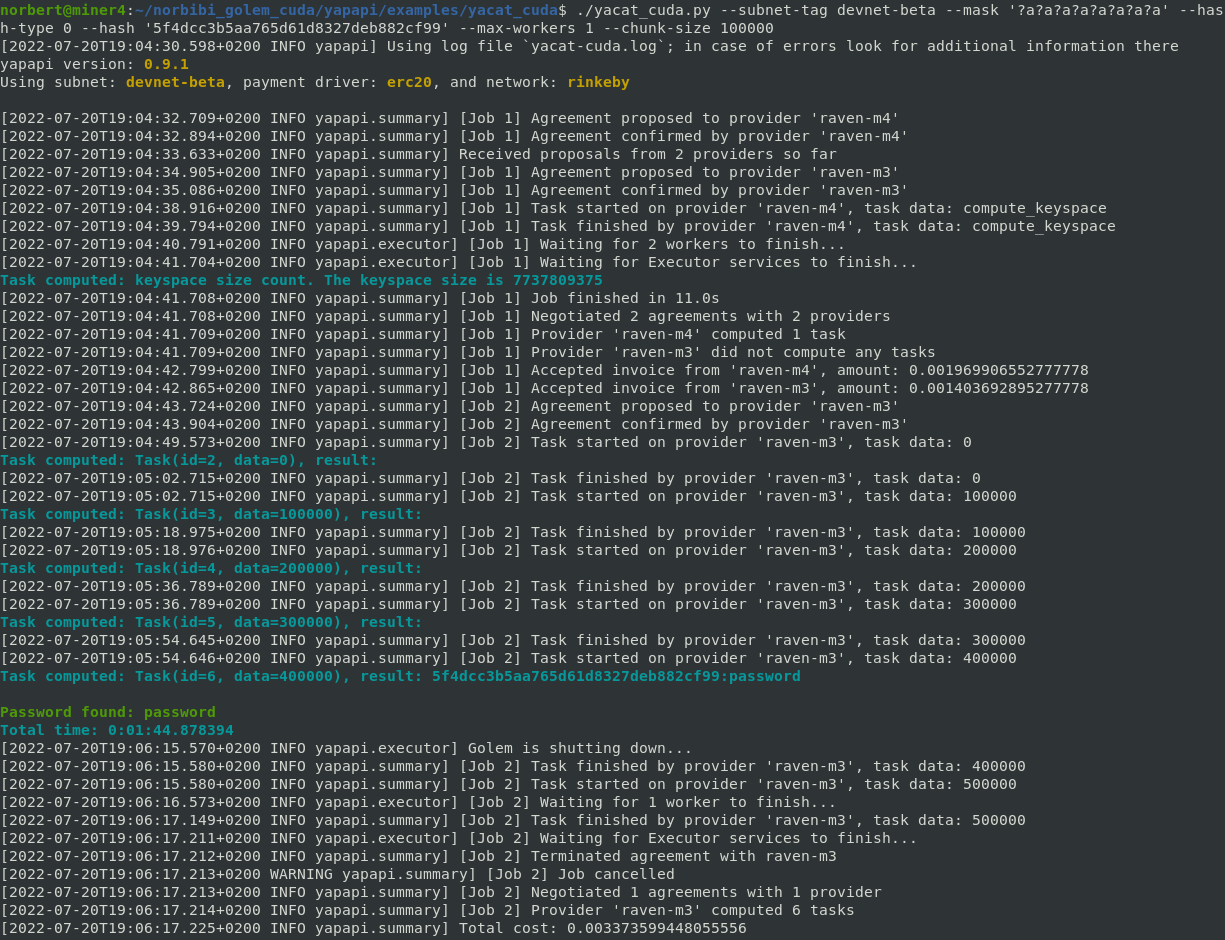Image resolution: width=1225 pixels, height=940 pixels.
Task: Click the line "Provider 'raven-m3' computed 6 tasks"
Action: tap(427, 910)
